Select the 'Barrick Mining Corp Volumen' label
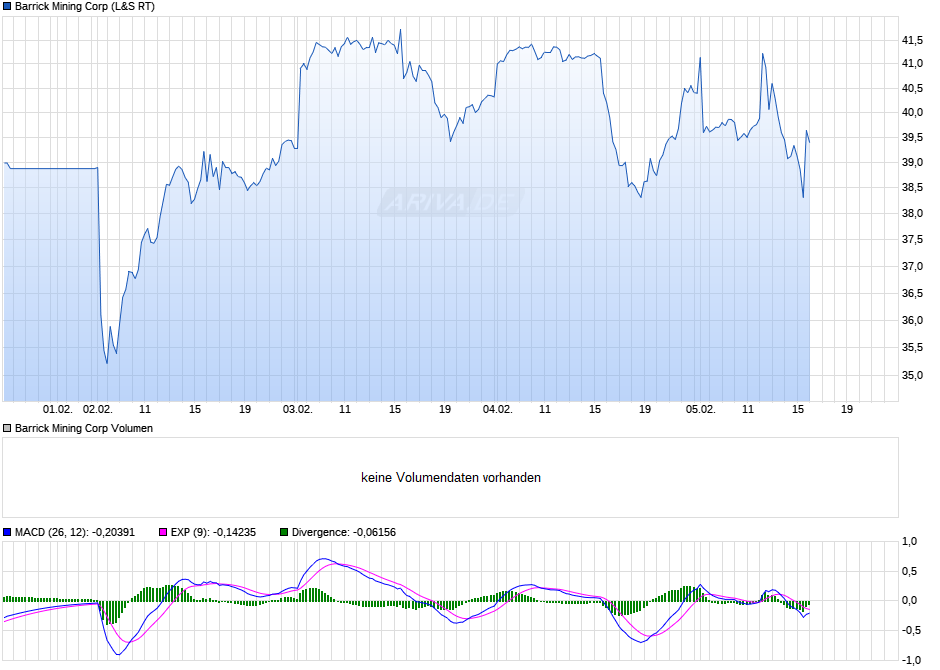 pos(84,428)
